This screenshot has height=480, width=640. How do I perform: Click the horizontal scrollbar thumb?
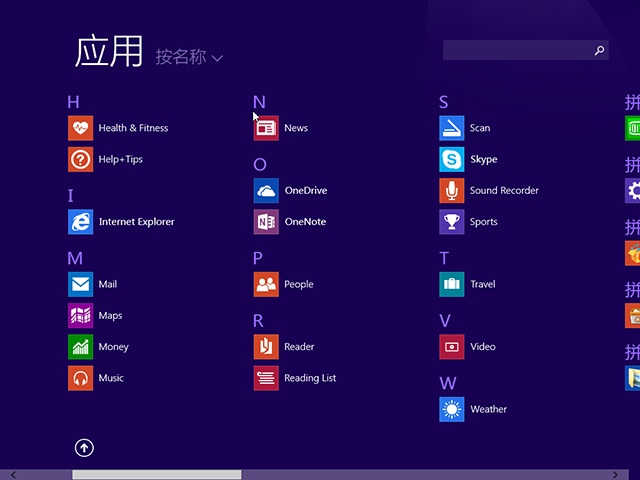coord(156,475)
